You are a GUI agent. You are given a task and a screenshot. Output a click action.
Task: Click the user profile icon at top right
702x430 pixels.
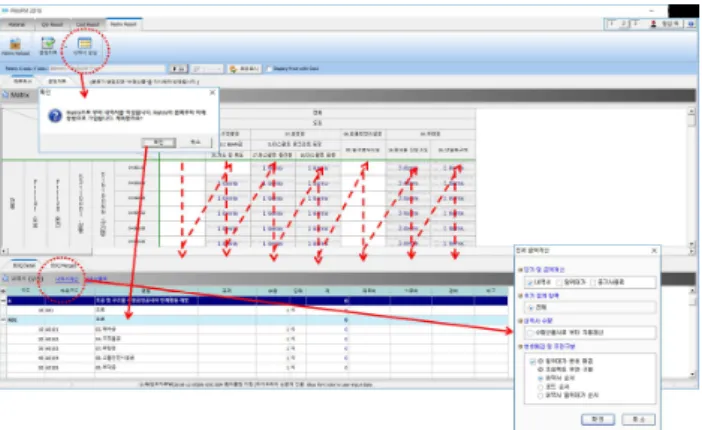coord(653,24)
